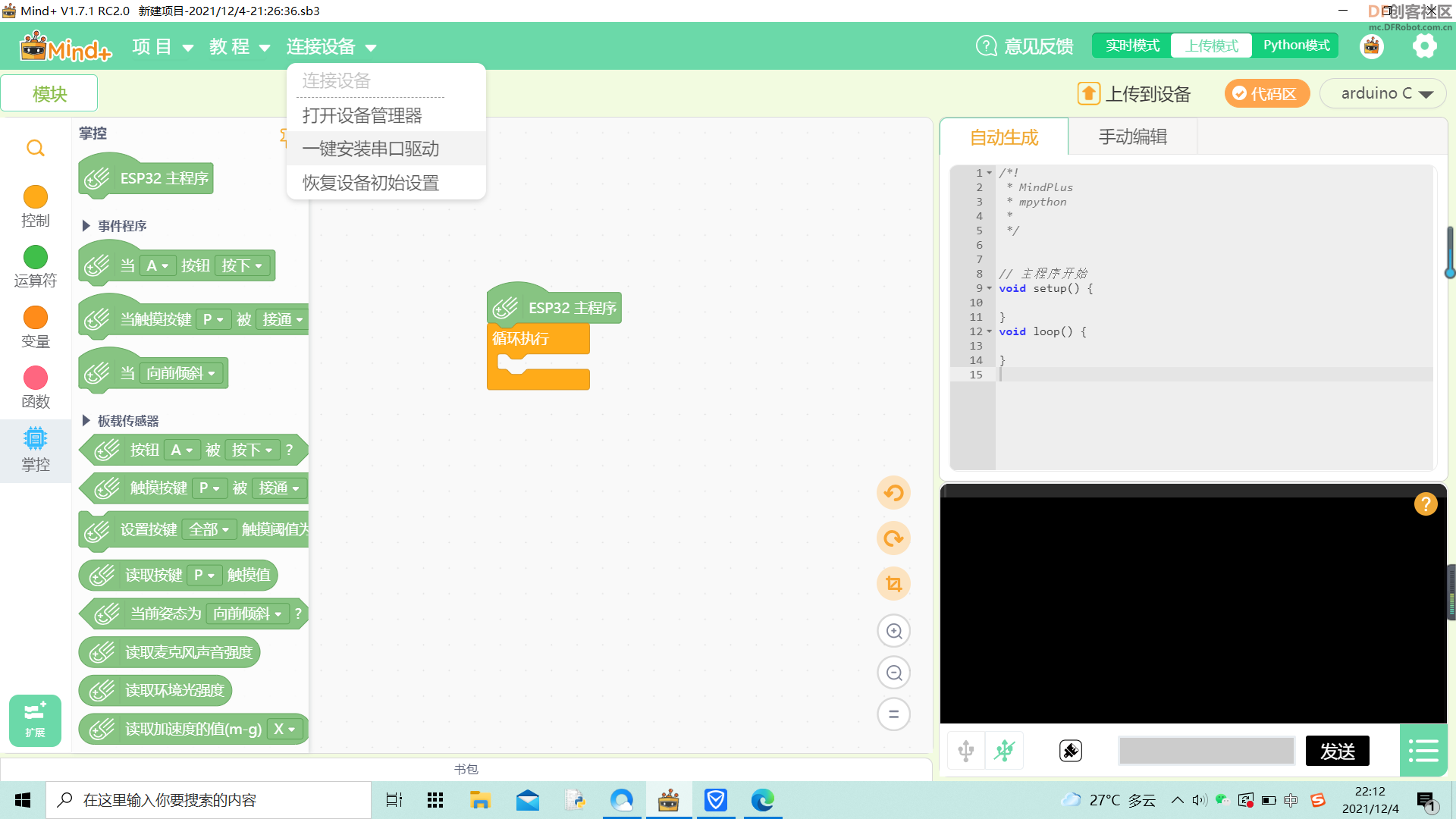This screenshot has width=1456, height=819.
Task: Collapse the 板载传感器 block section
Action: point(86,420)
